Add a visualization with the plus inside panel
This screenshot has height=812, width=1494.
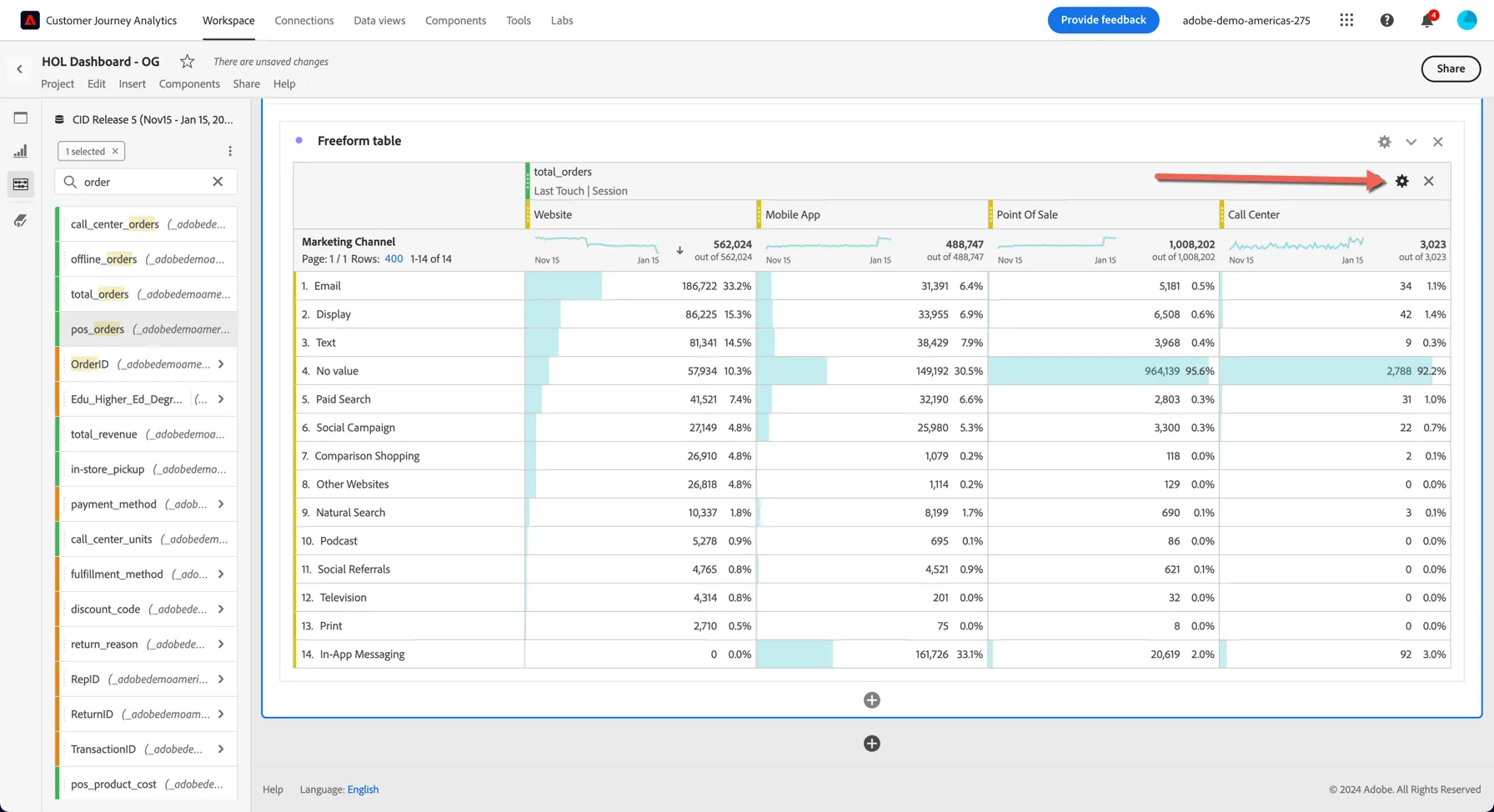point(872,700)
